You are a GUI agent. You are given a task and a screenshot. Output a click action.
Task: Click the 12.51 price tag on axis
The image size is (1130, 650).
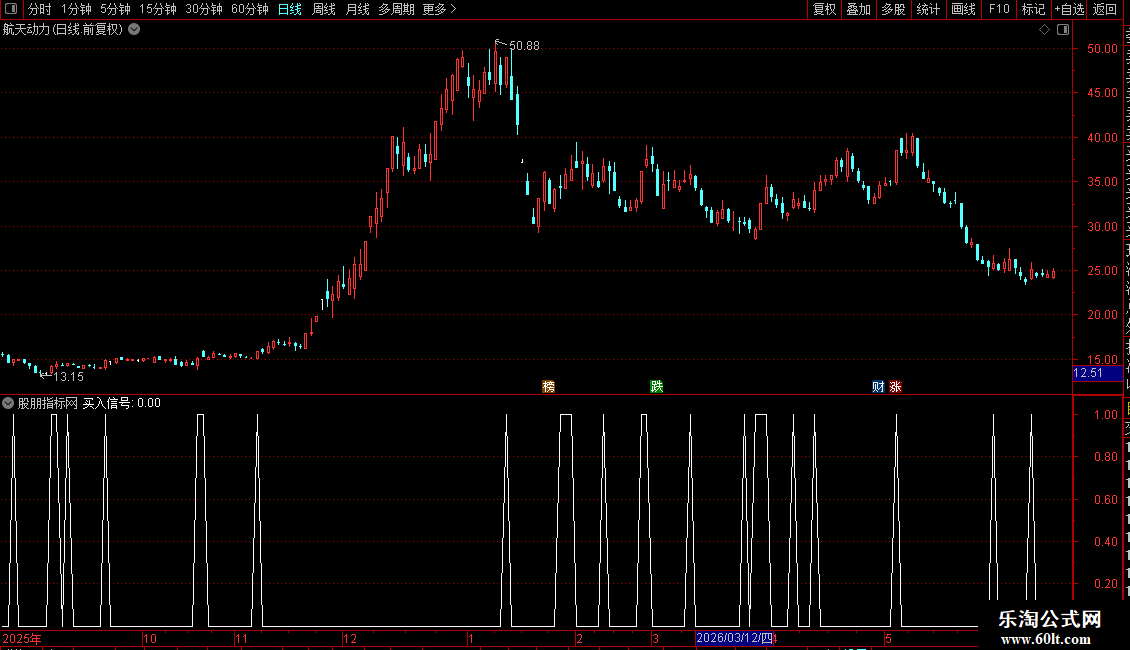click(x=1097, y=373)
